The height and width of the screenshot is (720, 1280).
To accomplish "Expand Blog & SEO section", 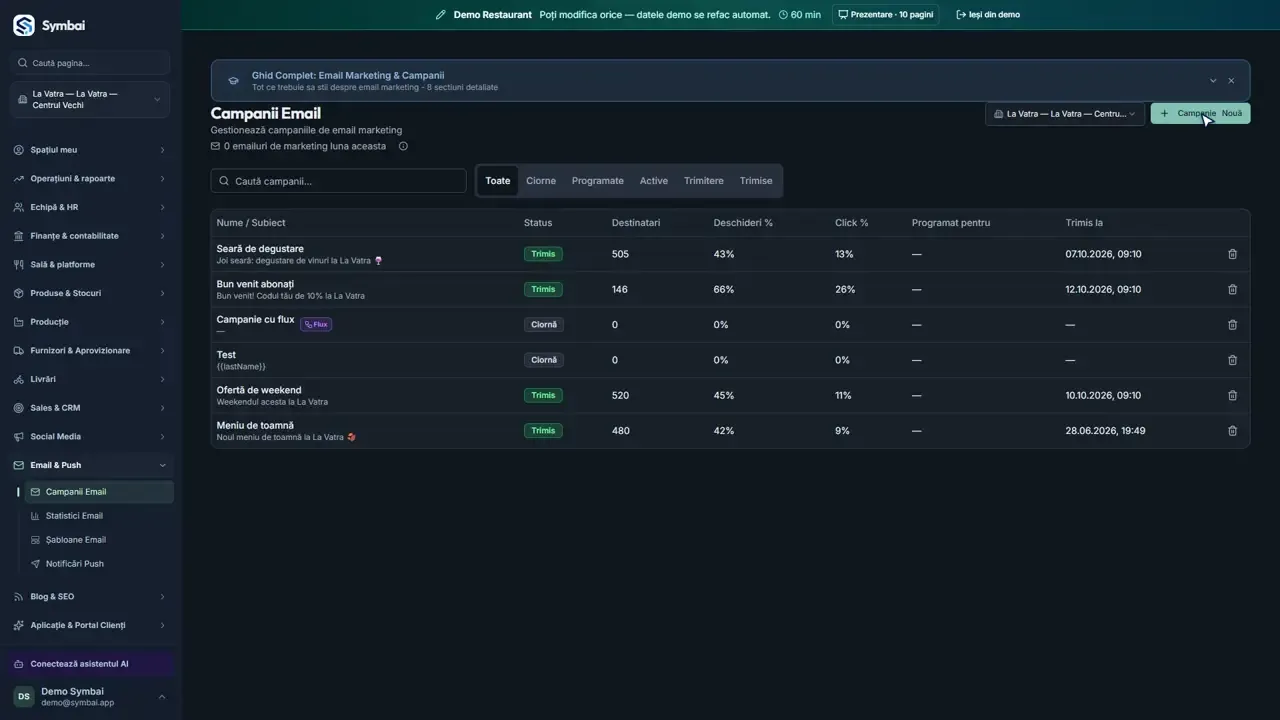I will click(x=90, y=597).
